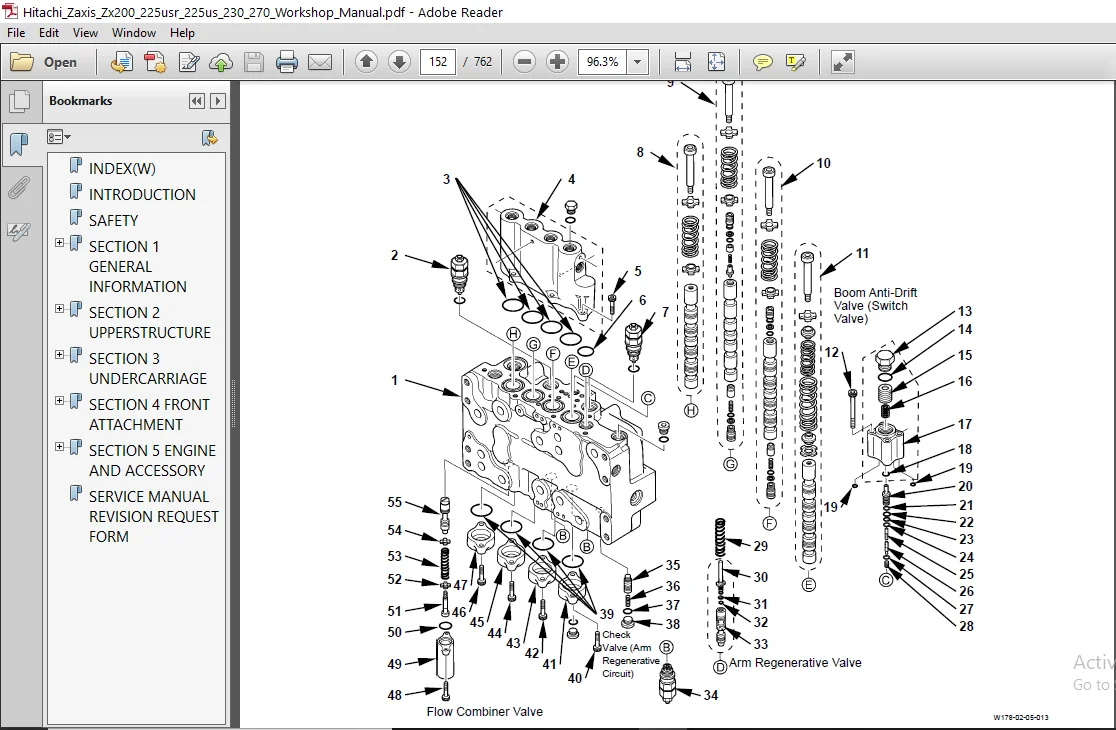Open the Edit menu

tap(48, 33)
